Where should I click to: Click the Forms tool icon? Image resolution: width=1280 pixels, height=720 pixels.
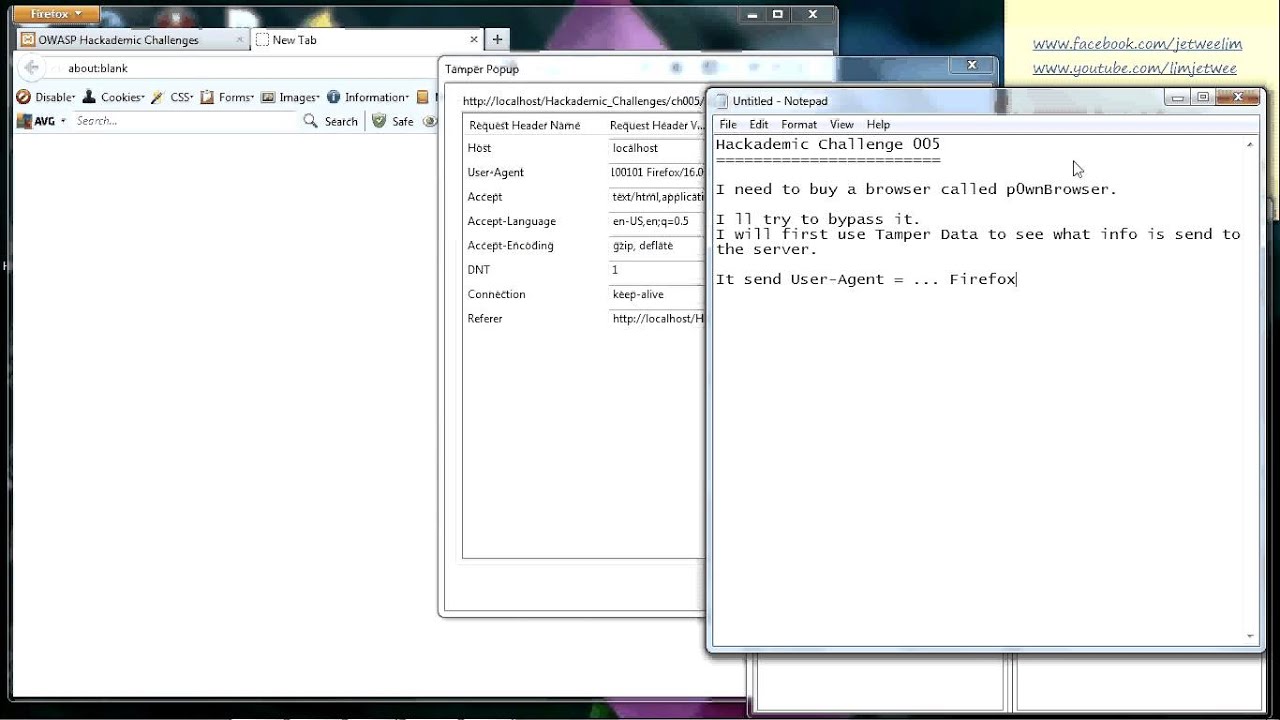point(206,97)
